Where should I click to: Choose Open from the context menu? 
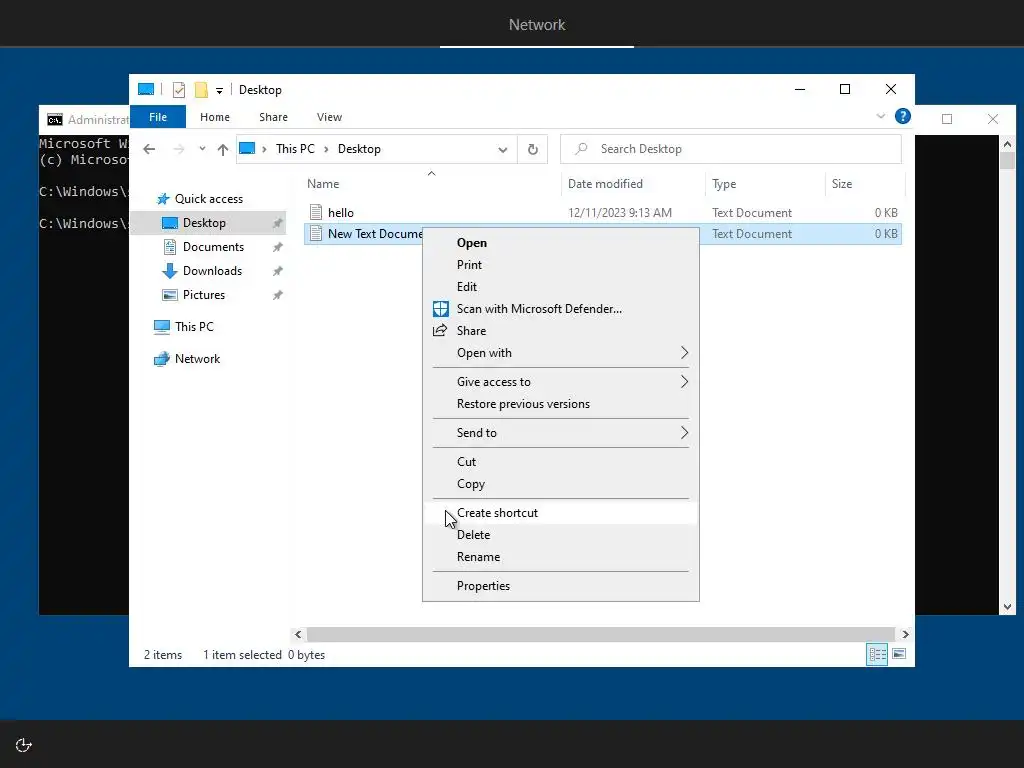pos(561,242)
